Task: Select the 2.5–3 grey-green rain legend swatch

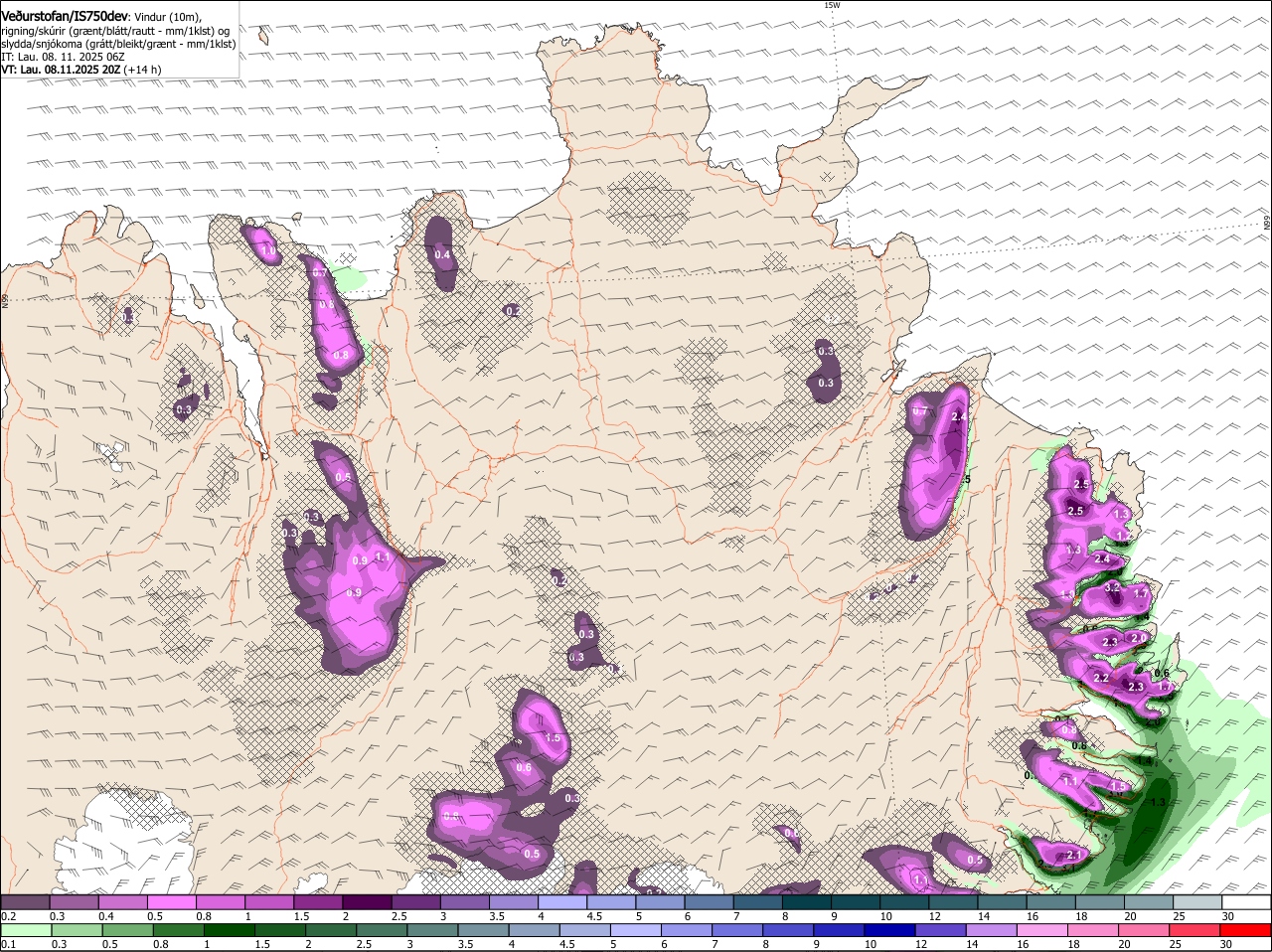Action: [x=382, y=930]
